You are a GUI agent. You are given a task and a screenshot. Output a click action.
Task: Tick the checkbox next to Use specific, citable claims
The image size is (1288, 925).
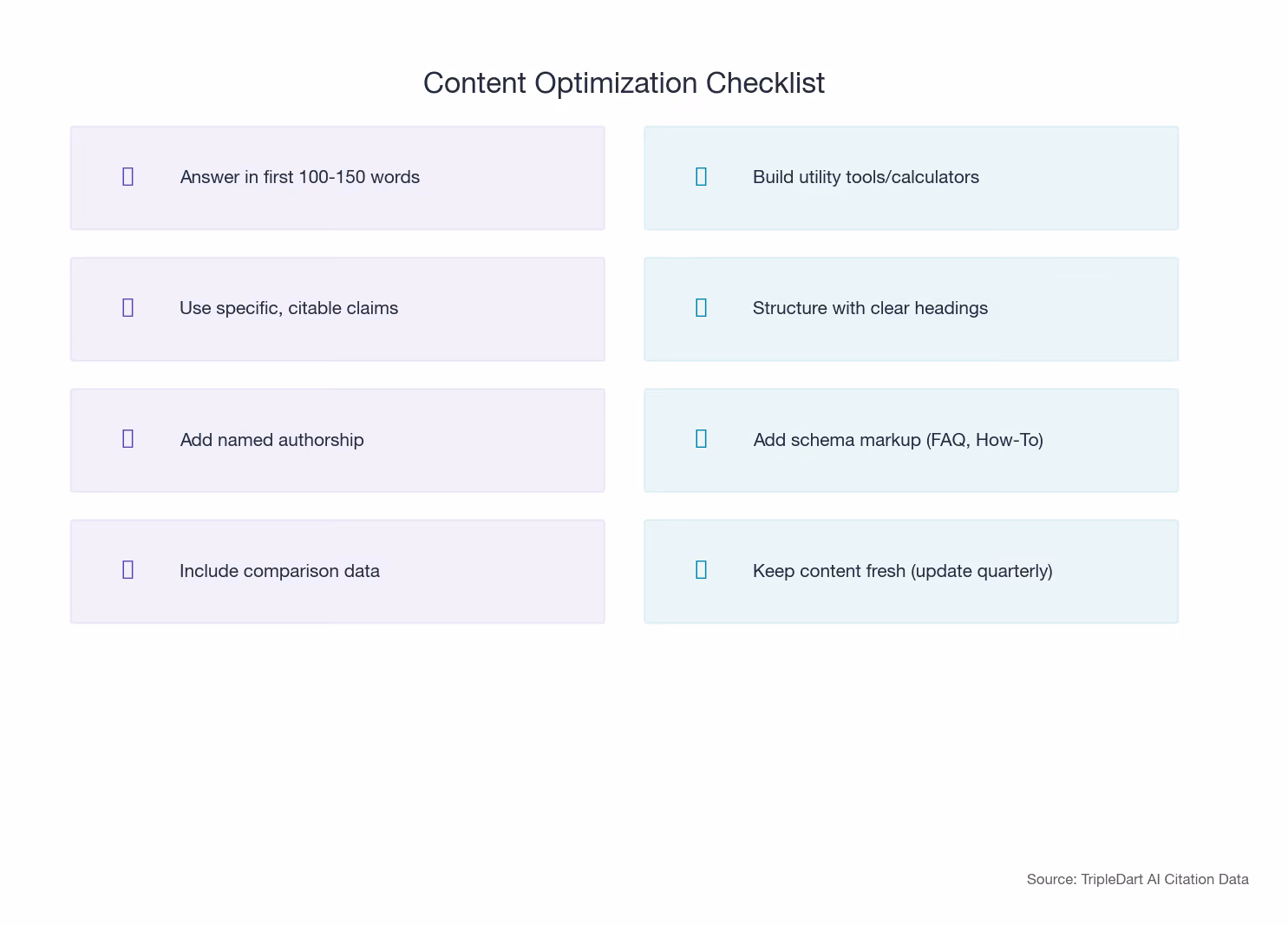coord(127,308)
